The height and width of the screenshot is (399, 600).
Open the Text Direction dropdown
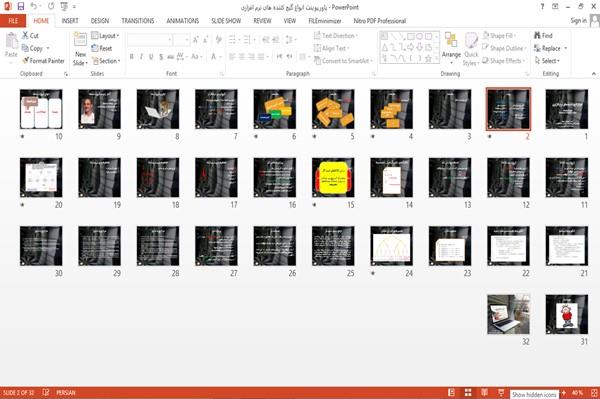(336, 36)
